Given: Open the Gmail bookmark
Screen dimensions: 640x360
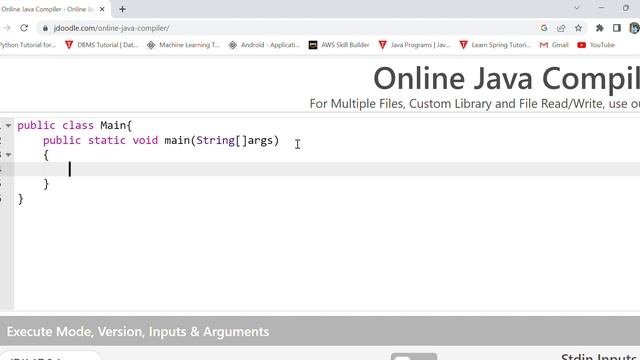Looking at the screenshot, I should (554, 45).
